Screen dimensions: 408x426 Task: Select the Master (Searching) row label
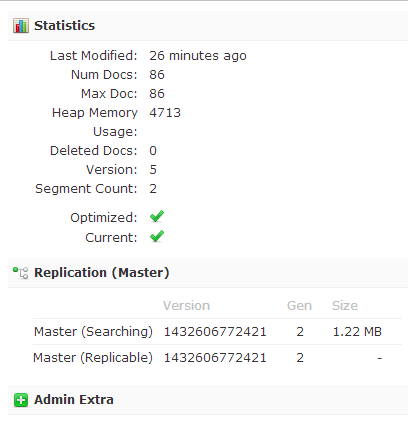(x=93, y=332)
